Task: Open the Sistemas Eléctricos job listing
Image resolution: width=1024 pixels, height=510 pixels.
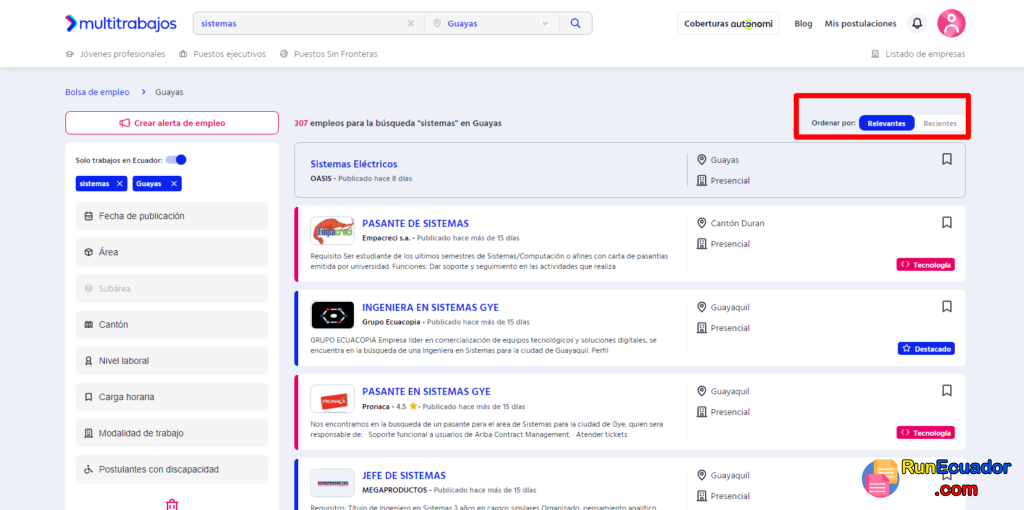Action: (353, 164)
